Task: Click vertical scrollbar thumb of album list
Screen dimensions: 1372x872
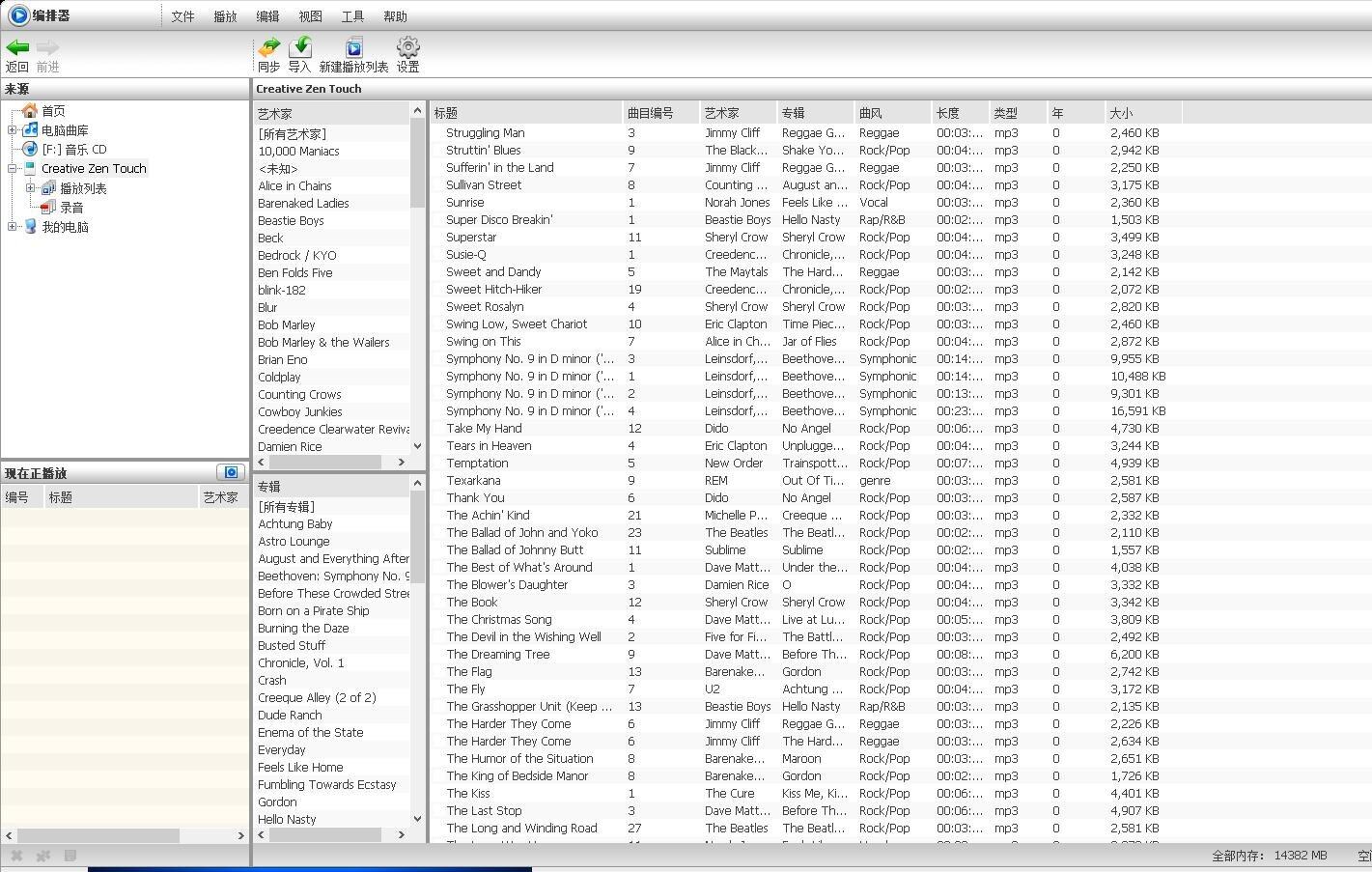Action: pos(418,537)
